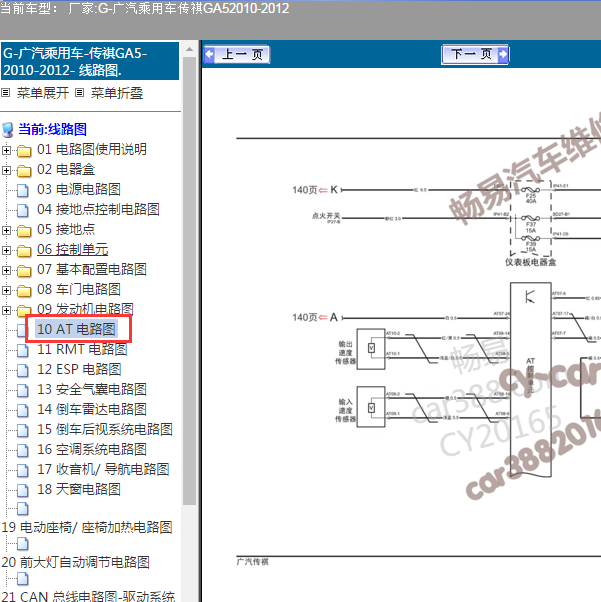Screen dimensions: 601x602
Task: Click the computer icon beside 当前:线路图
Action: [x=8, y=130]
